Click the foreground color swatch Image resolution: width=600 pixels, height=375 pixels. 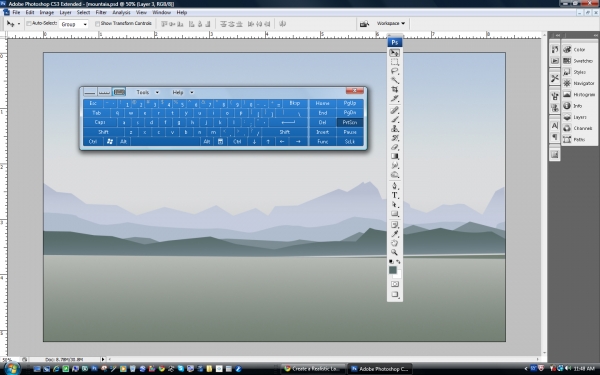tap(392, 270)
